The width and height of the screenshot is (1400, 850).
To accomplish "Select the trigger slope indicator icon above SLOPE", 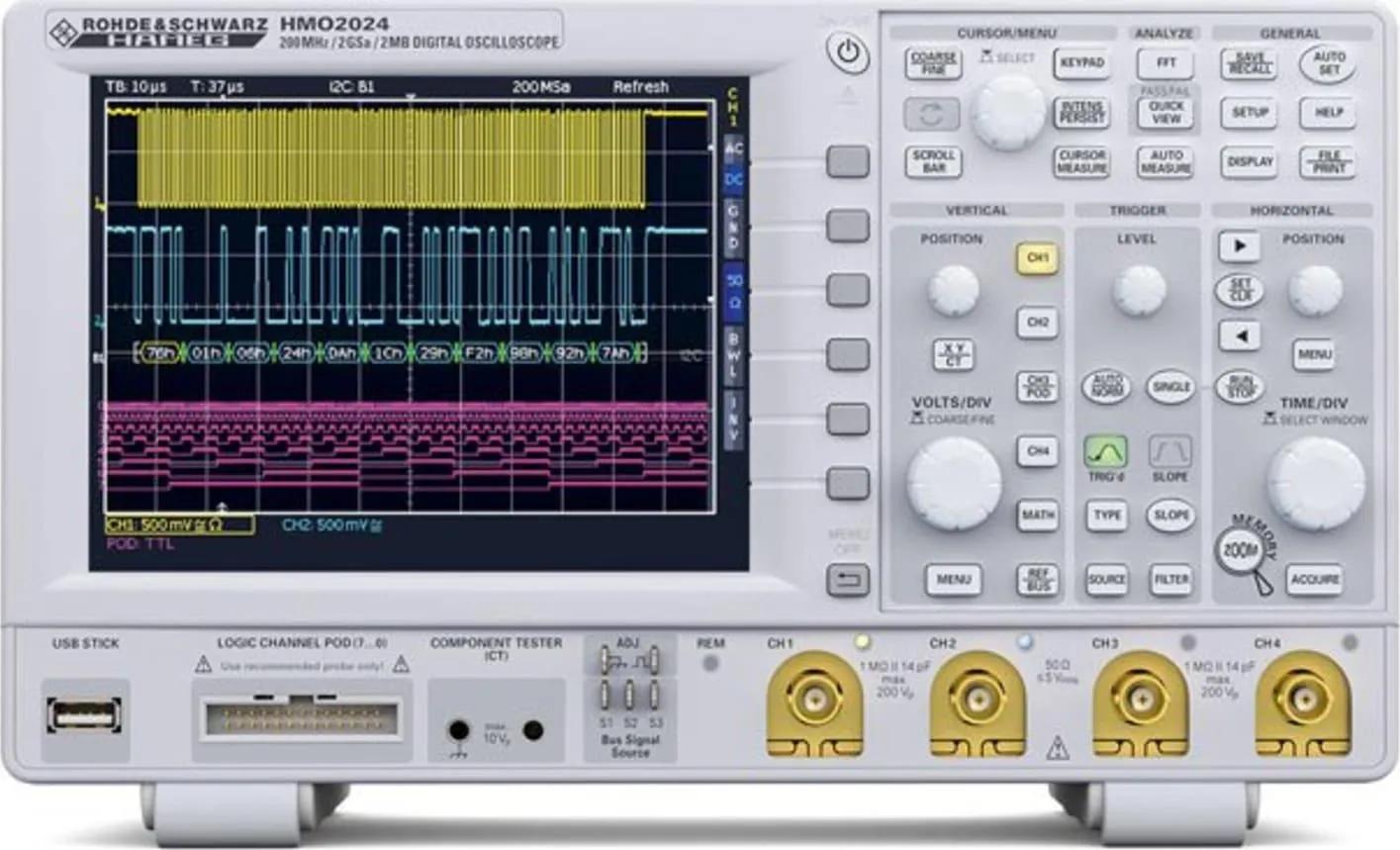I will coord(1170,452).
